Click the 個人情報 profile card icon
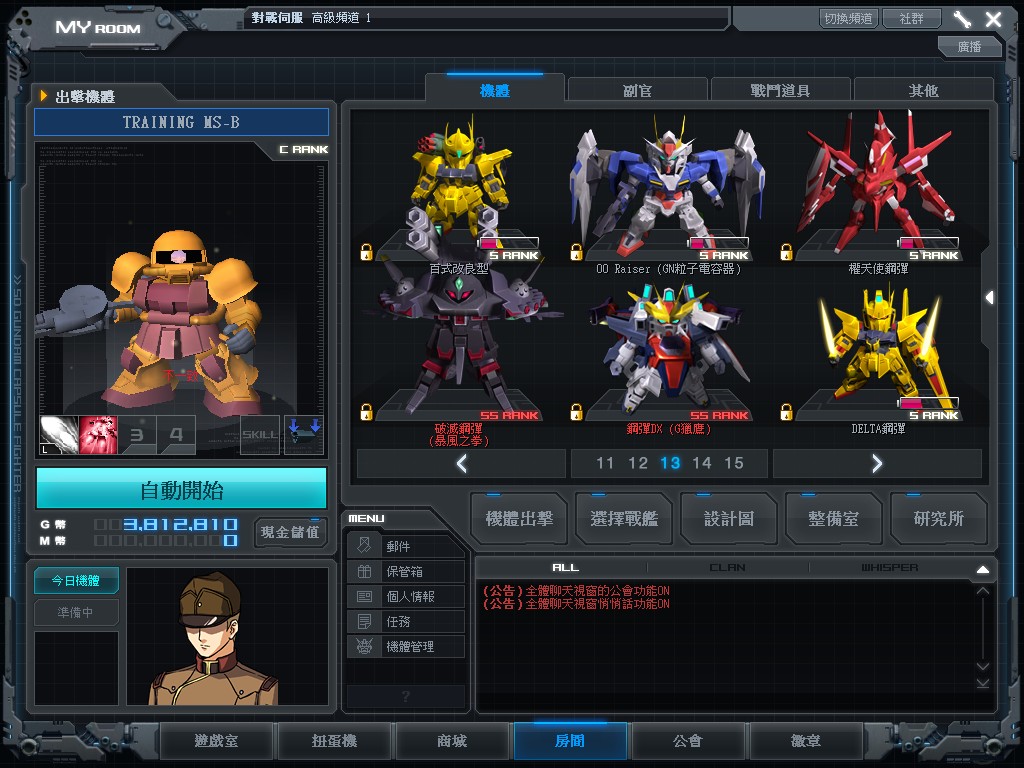1024x768 pixels. (x=364, y=596)
